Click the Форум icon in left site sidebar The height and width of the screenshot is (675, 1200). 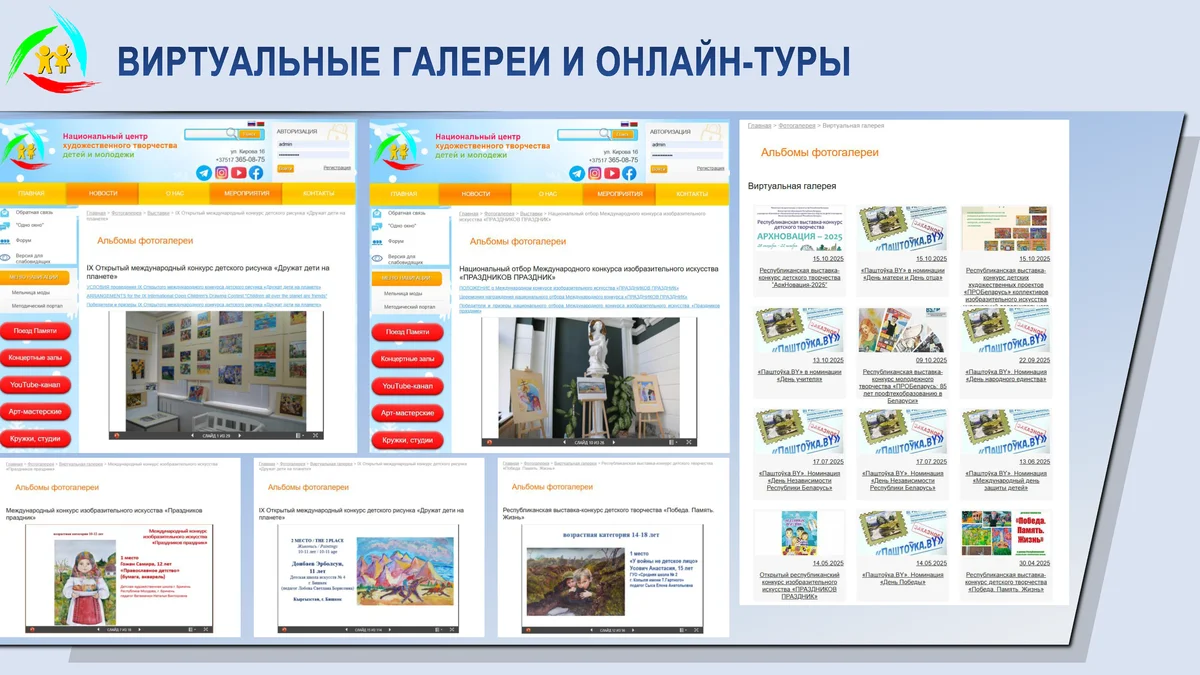click(x=7, y=240)
